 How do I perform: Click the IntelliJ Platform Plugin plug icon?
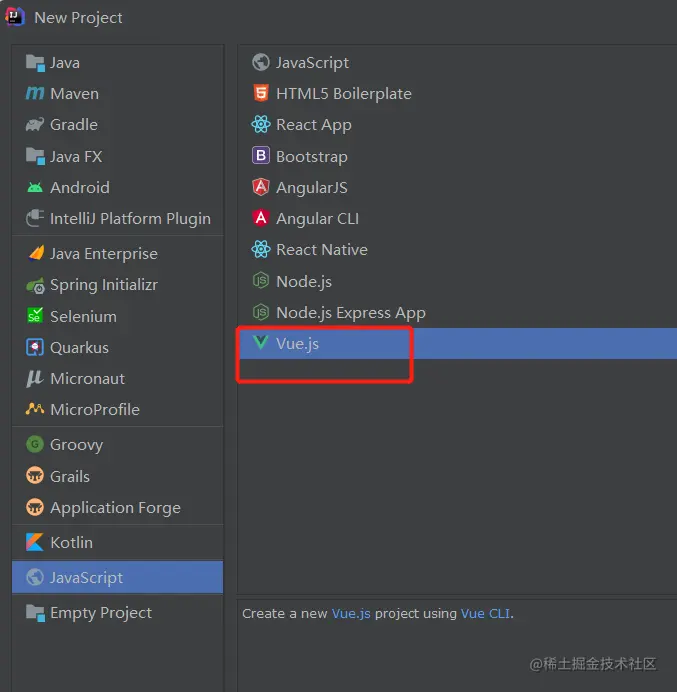pos(35,218)
